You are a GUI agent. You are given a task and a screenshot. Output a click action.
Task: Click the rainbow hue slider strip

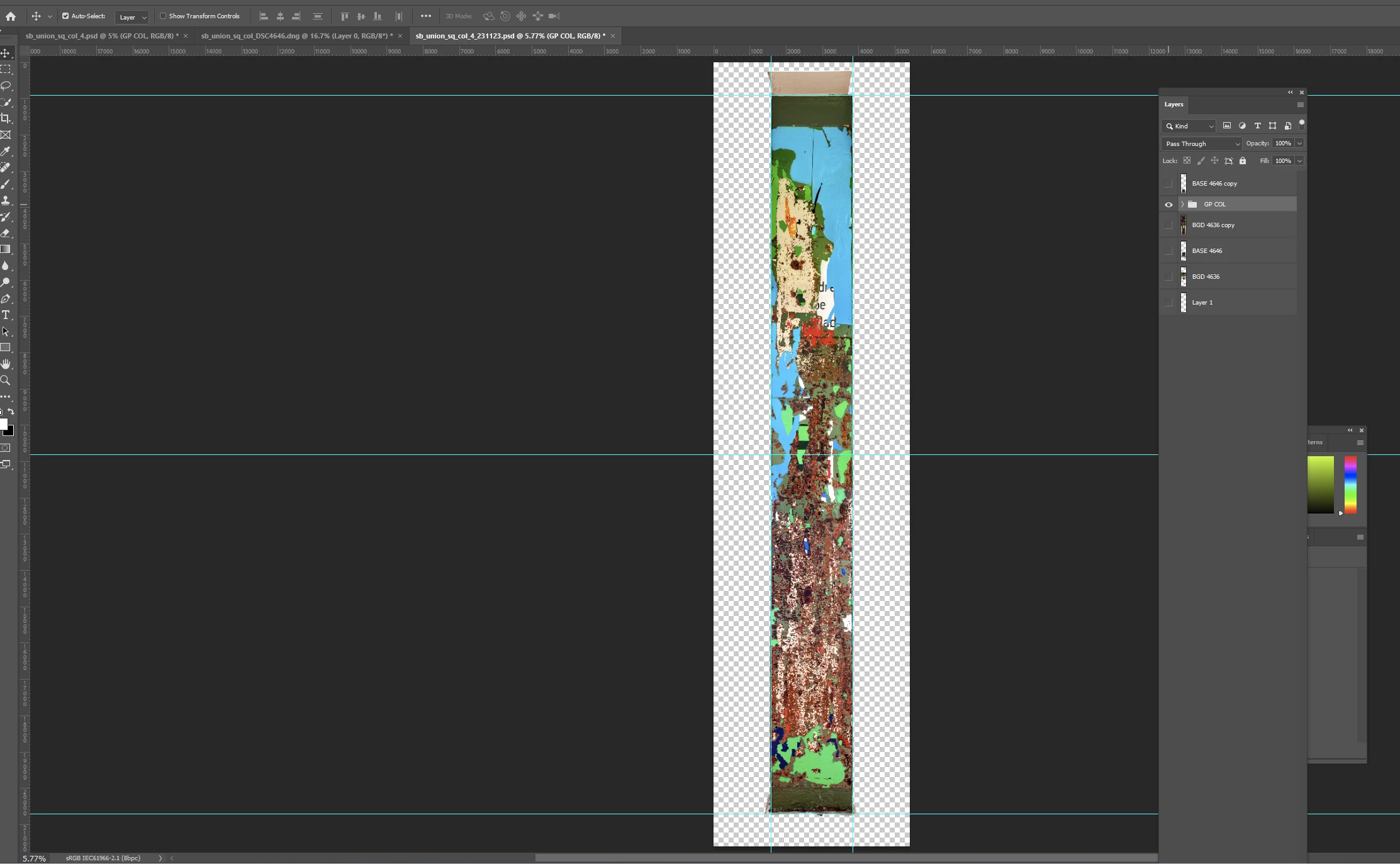point(1350,485)
